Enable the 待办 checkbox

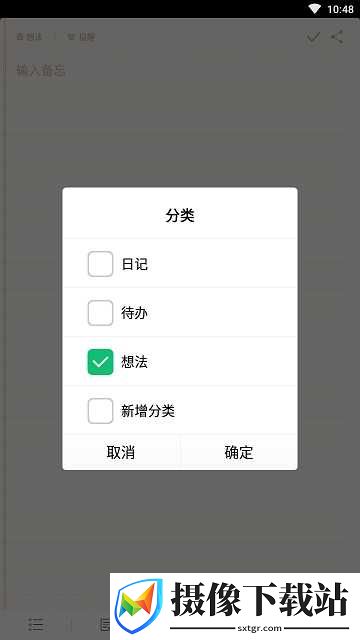point(100,313)
